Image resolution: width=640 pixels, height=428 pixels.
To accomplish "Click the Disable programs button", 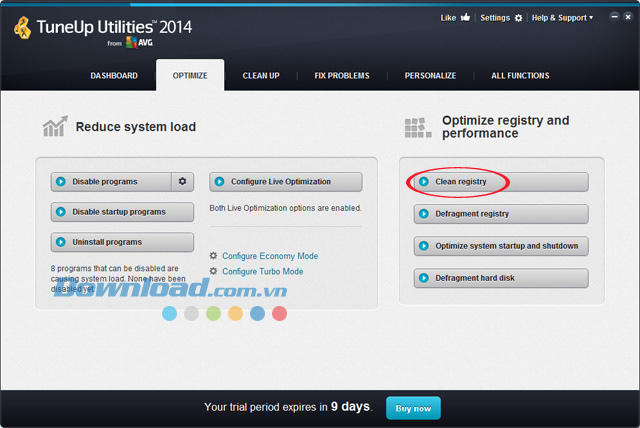I will 111,182.
